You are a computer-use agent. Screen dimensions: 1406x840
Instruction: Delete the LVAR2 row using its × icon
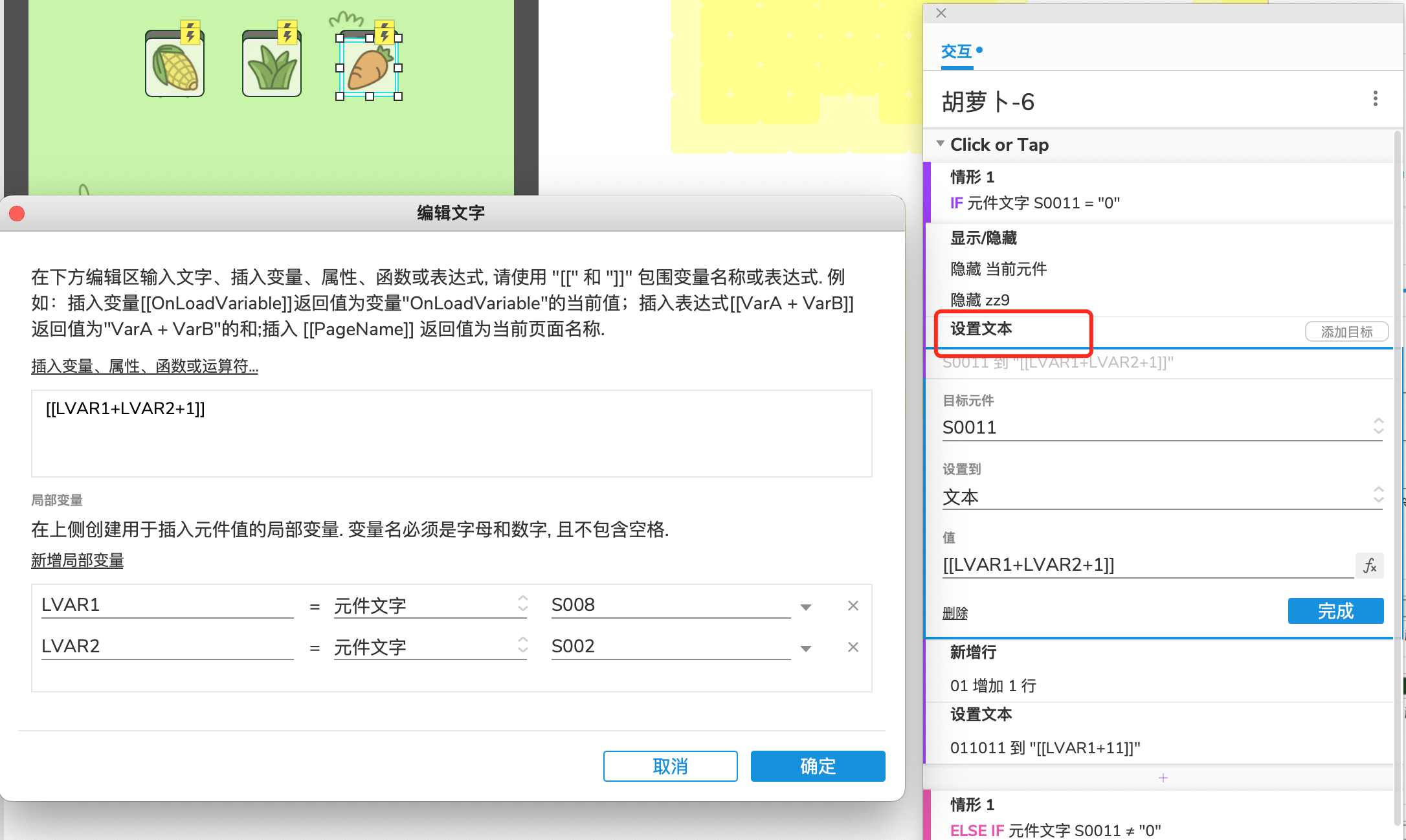point(853,647)
